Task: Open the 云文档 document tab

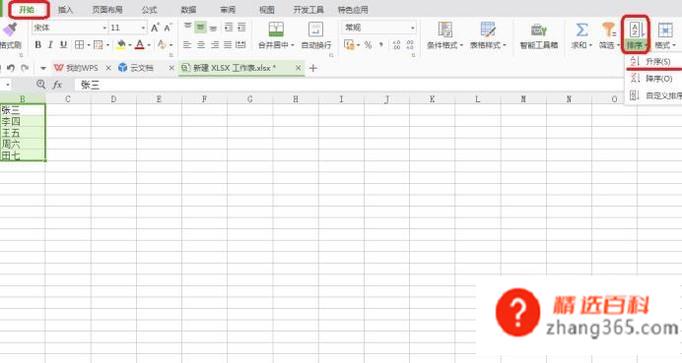Action: click(136, 68)
